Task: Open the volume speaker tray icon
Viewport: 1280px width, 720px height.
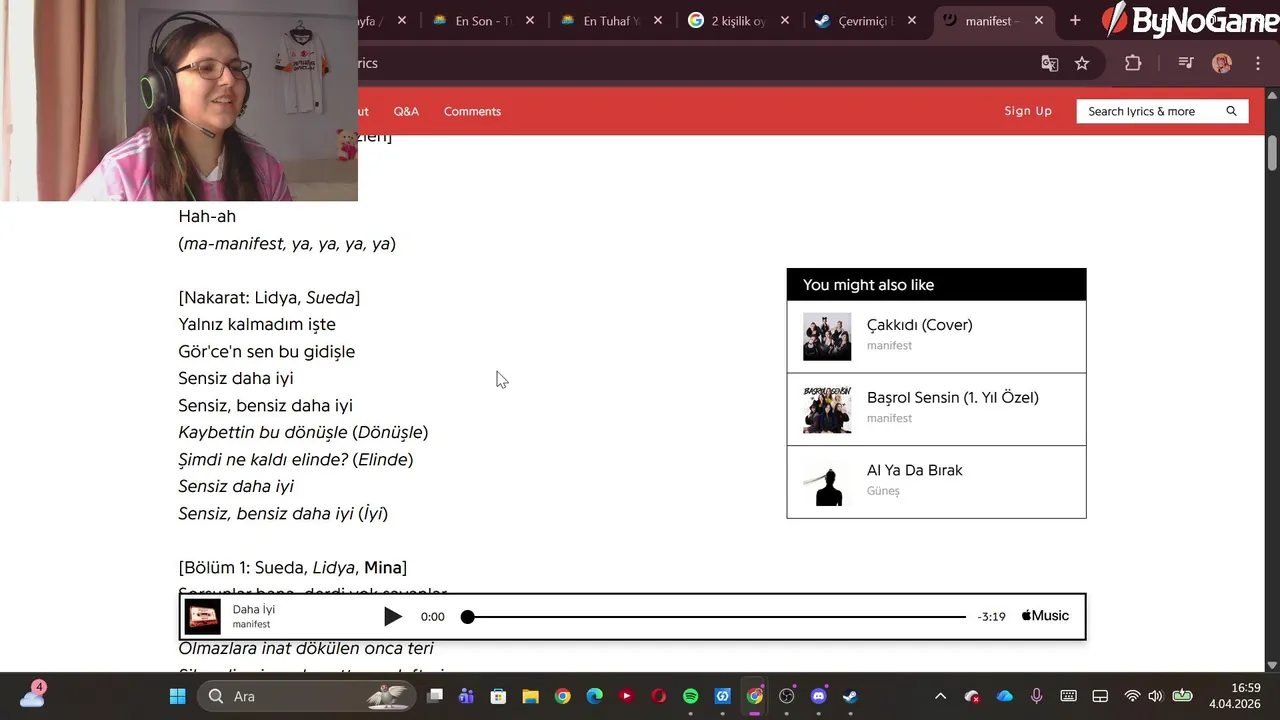Action: click(x=1156, y=696)
